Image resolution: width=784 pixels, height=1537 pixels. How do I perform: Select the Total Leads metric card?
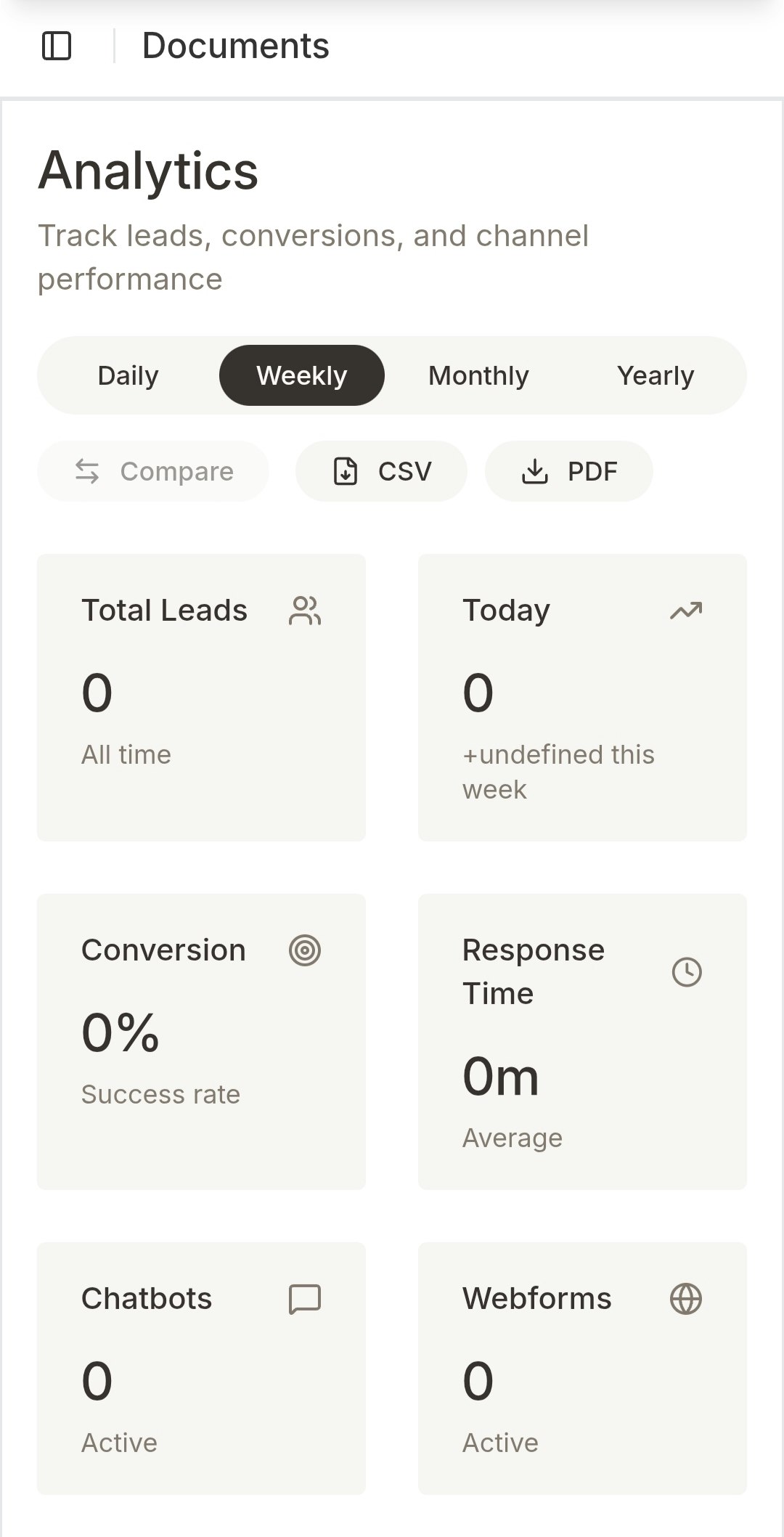[202, 696]
